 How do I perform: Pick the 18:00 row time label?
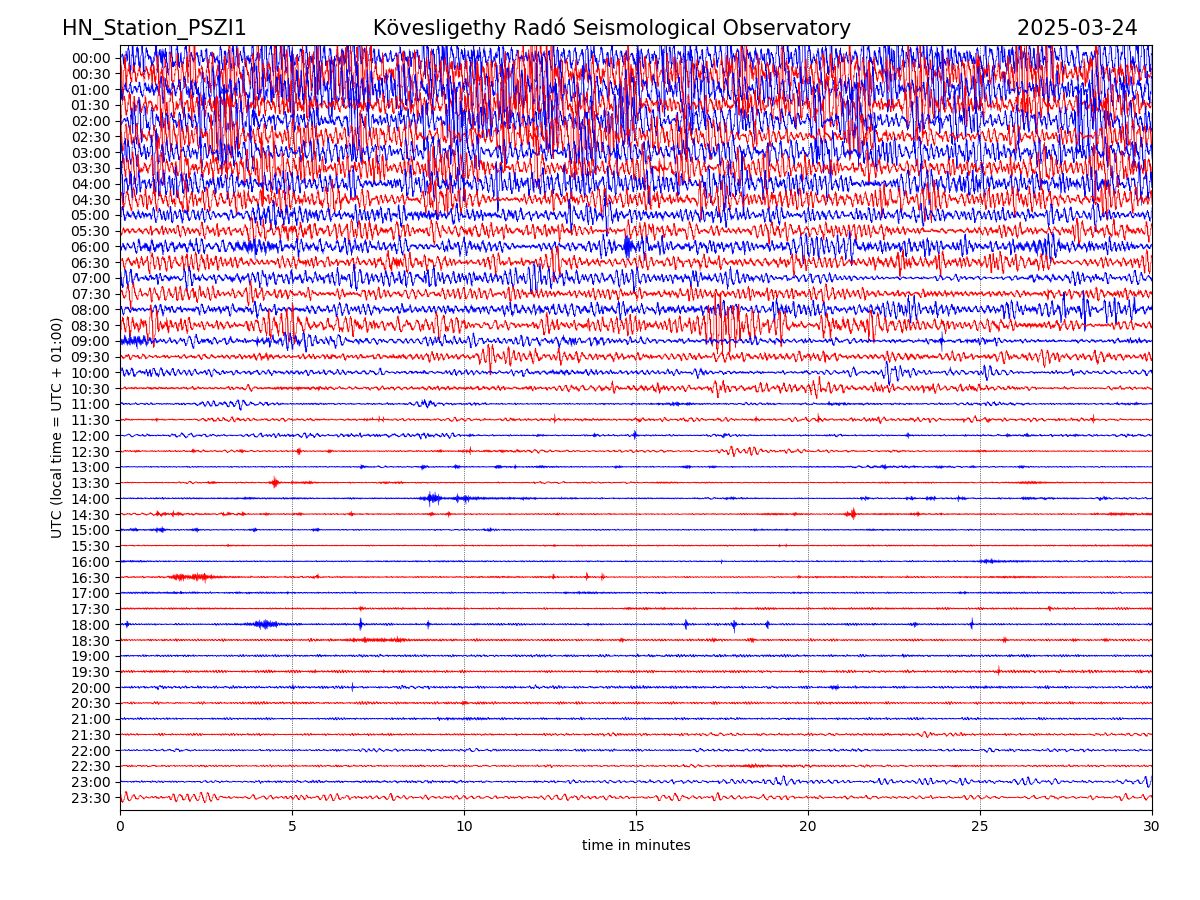(x=90, y=625)
